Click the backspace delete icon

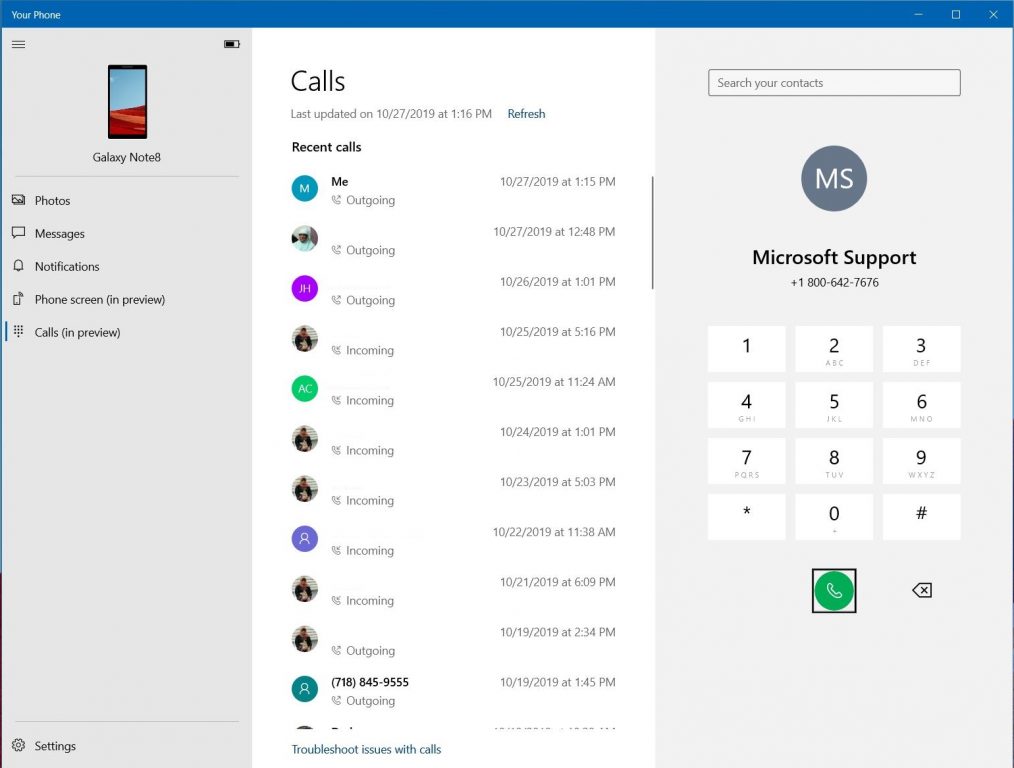[921, 591]
